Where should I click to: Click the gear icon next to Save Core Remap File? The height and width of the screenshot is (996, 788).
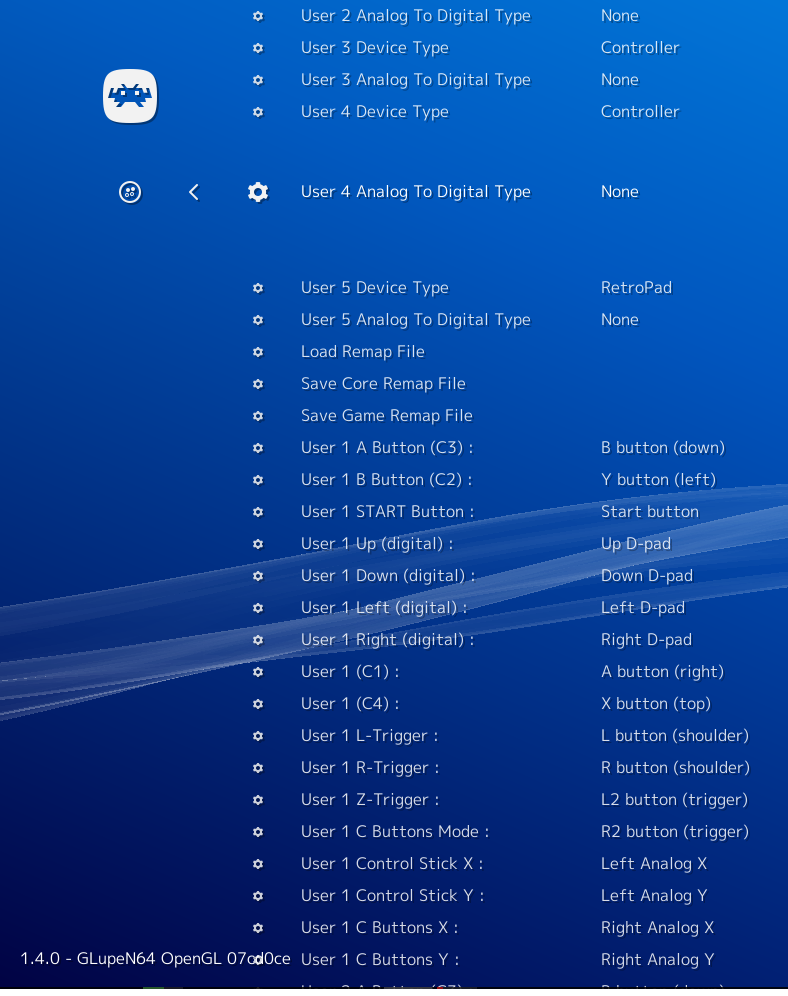pos(258,384)
